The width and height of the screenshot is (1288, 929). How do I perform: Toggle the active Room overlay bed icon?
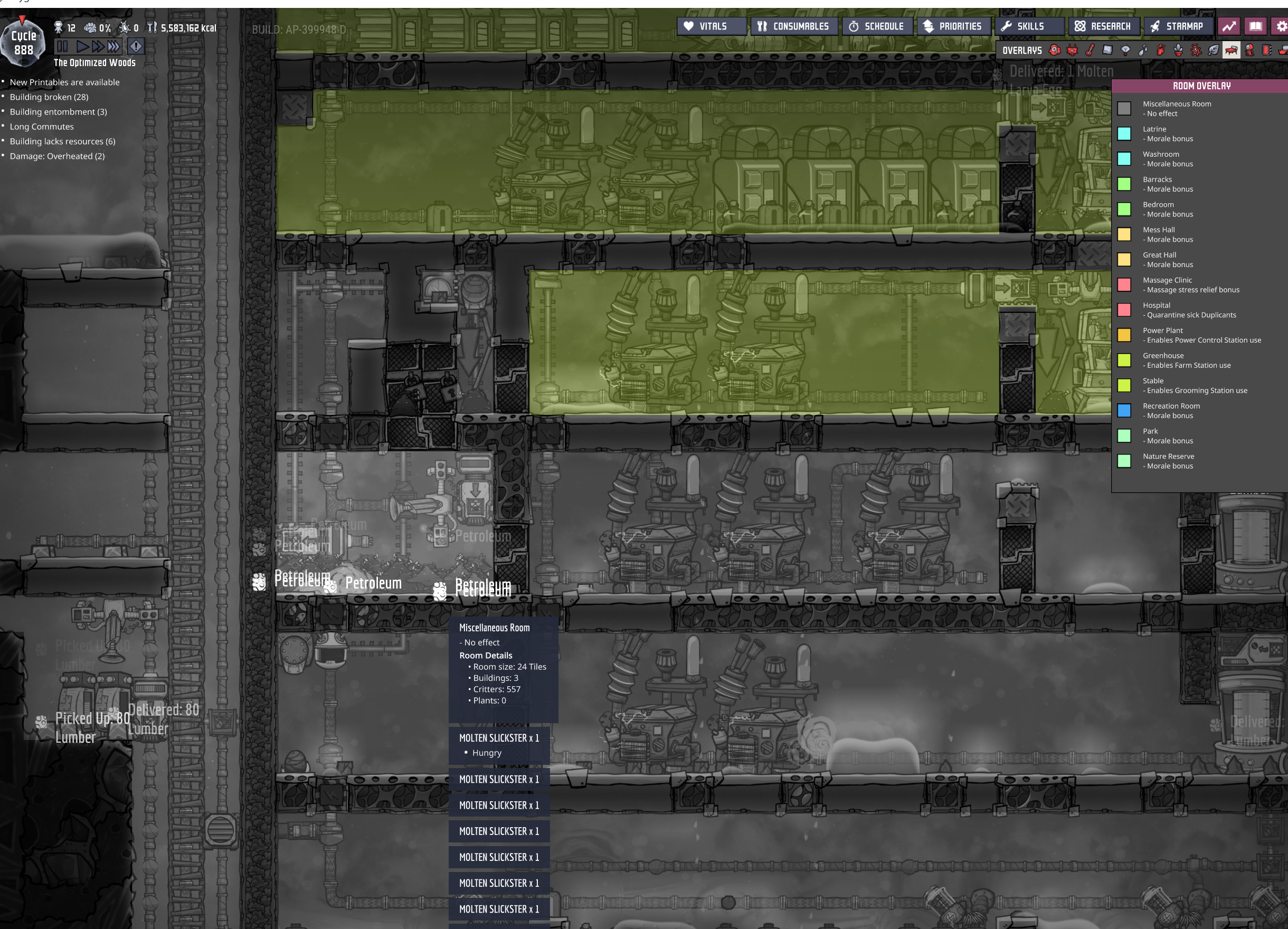pos(1231,51)
